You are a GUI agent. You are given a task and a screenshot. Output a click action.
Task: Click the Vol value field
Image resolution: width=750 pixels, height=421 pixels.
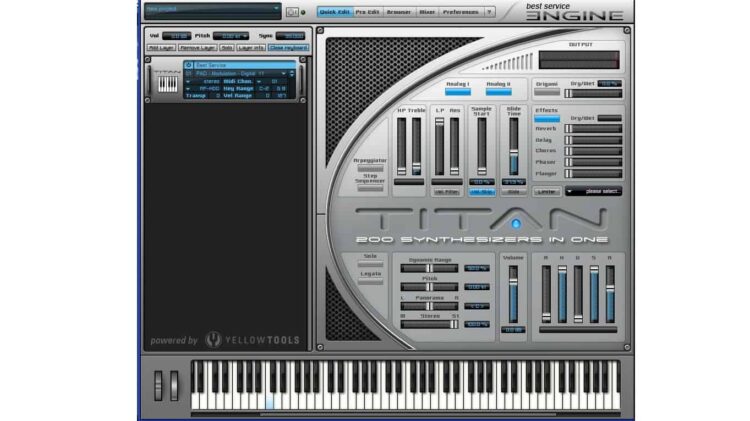[176, 36]
